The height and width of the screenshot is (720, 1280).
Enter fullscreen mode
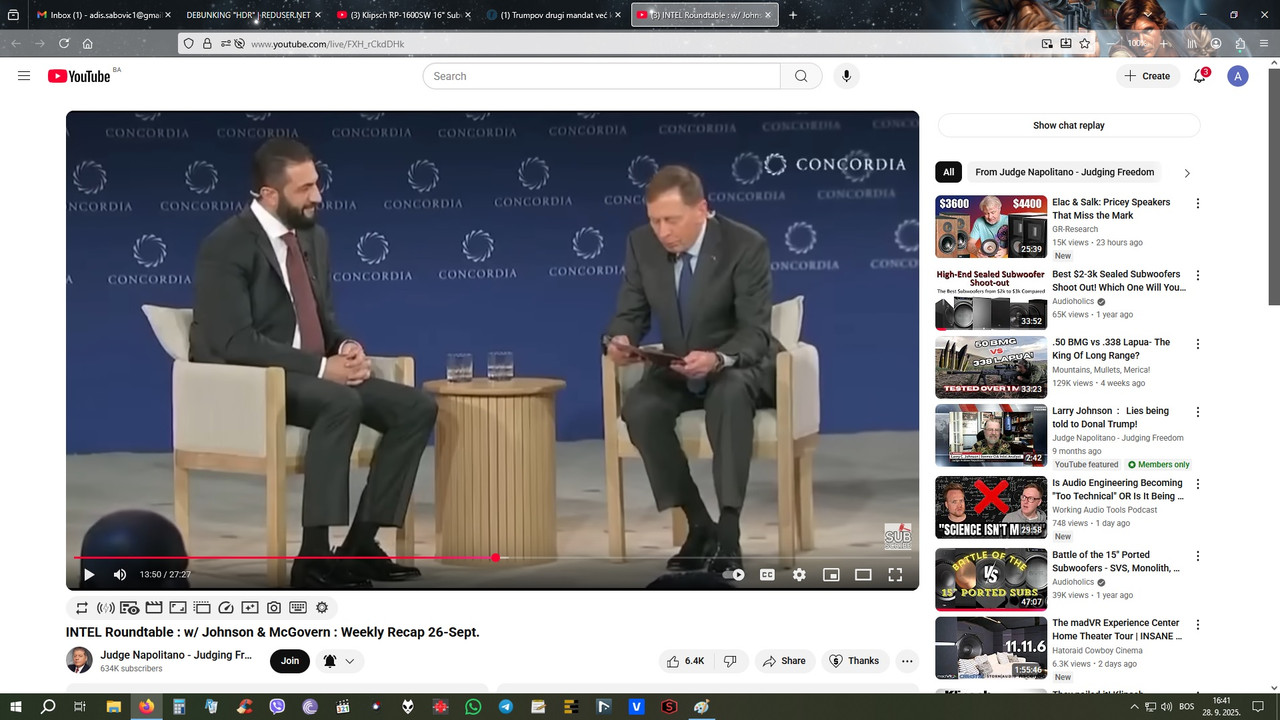click(x=895, y=575)
